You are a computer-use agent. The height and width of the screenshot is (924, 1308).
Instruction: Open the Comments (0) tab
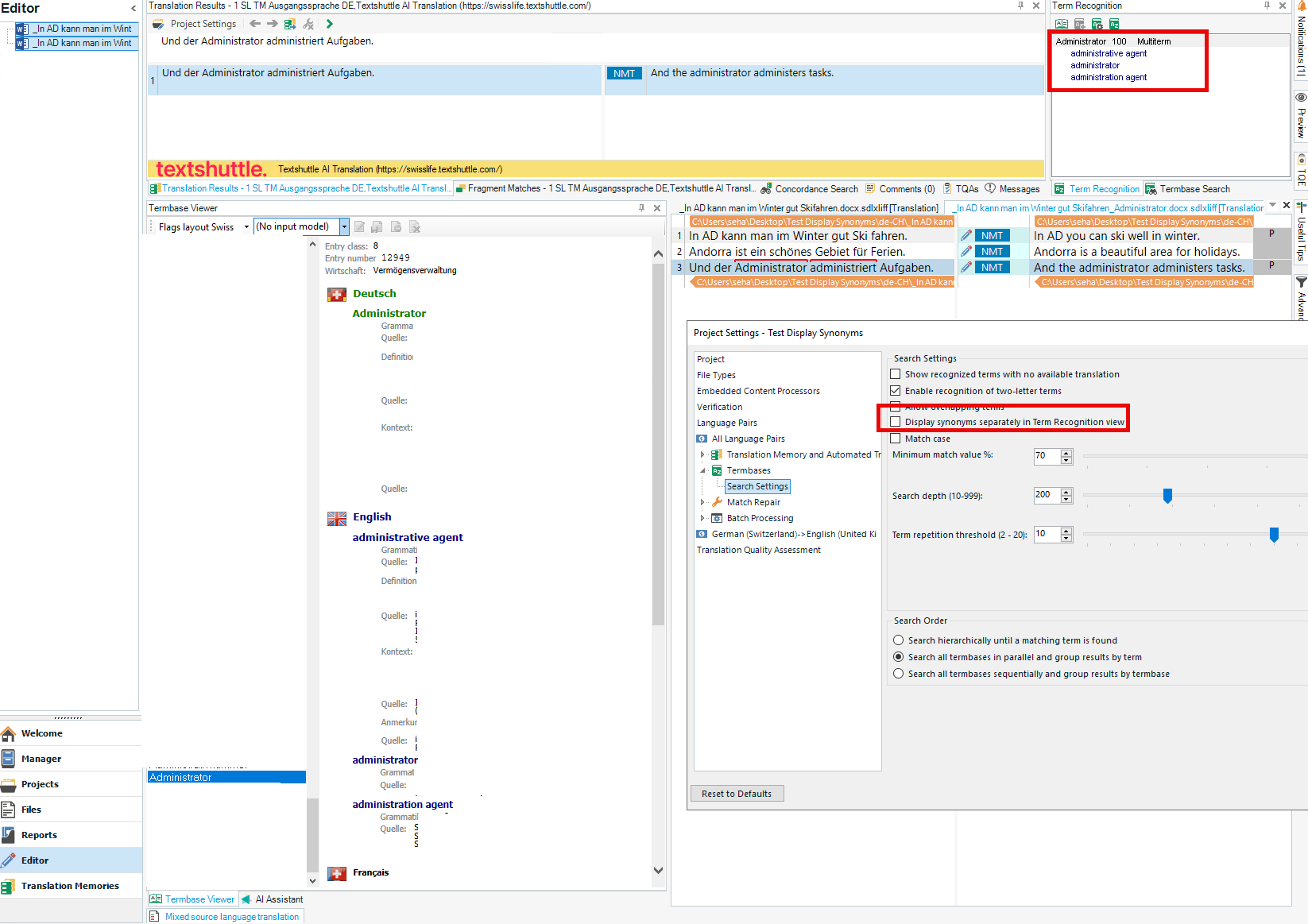[900, 189]
